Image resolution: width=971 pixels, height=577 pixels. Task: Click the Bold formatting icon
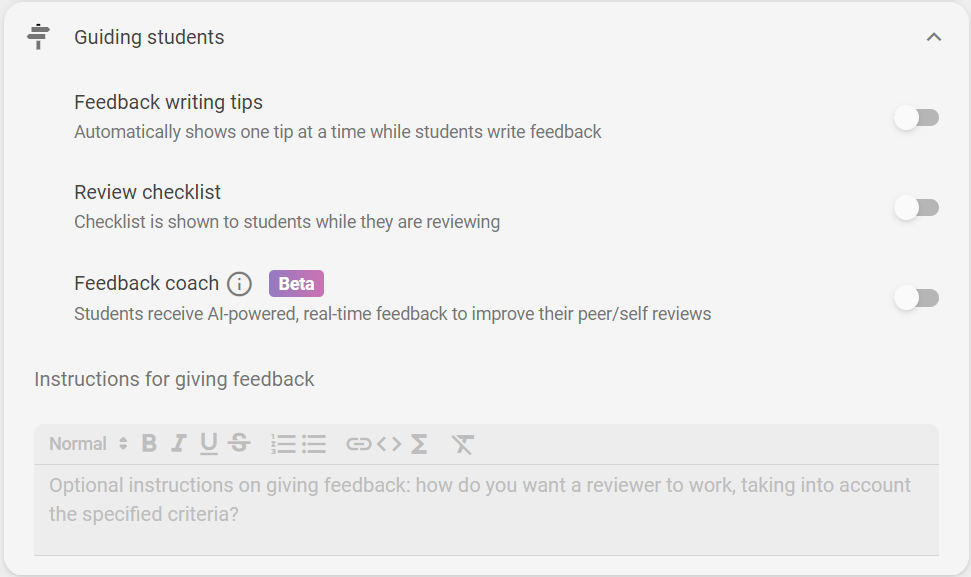pos(149,444)
